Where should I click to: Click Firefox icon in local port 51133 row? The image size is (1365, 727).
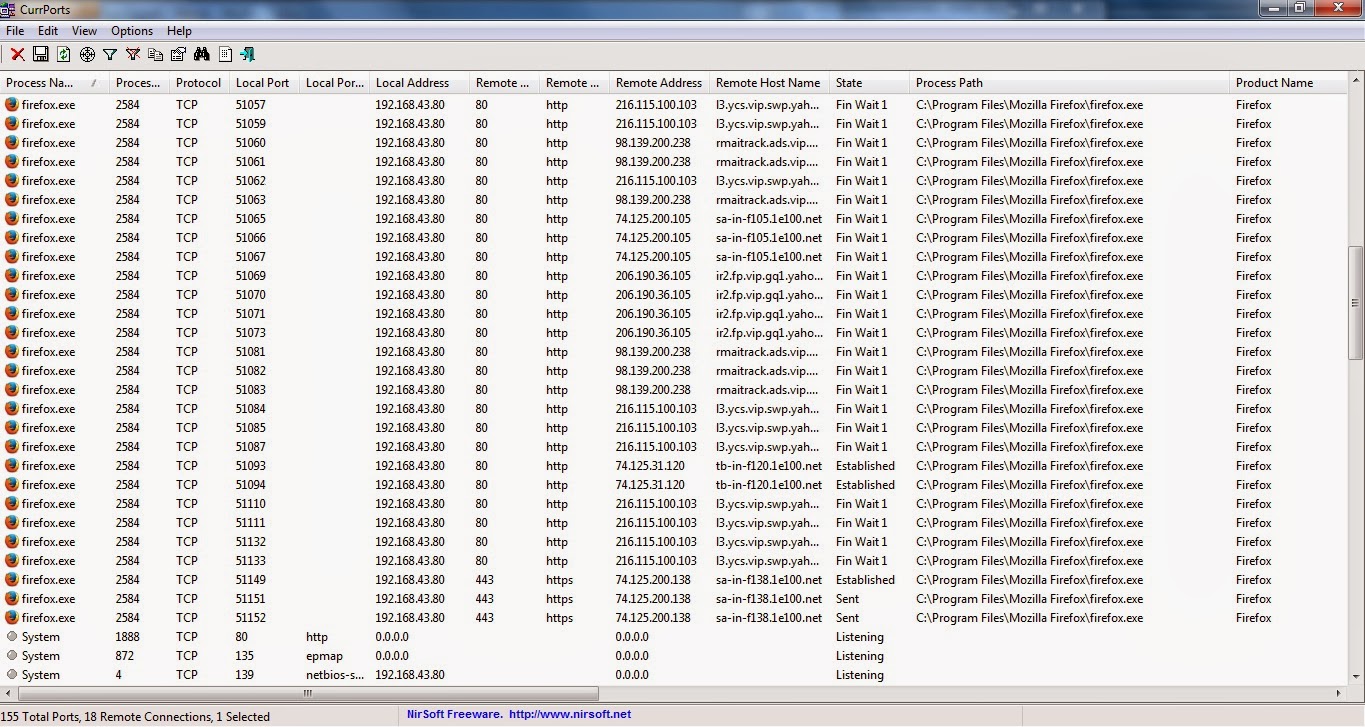[x=12, y=560]
